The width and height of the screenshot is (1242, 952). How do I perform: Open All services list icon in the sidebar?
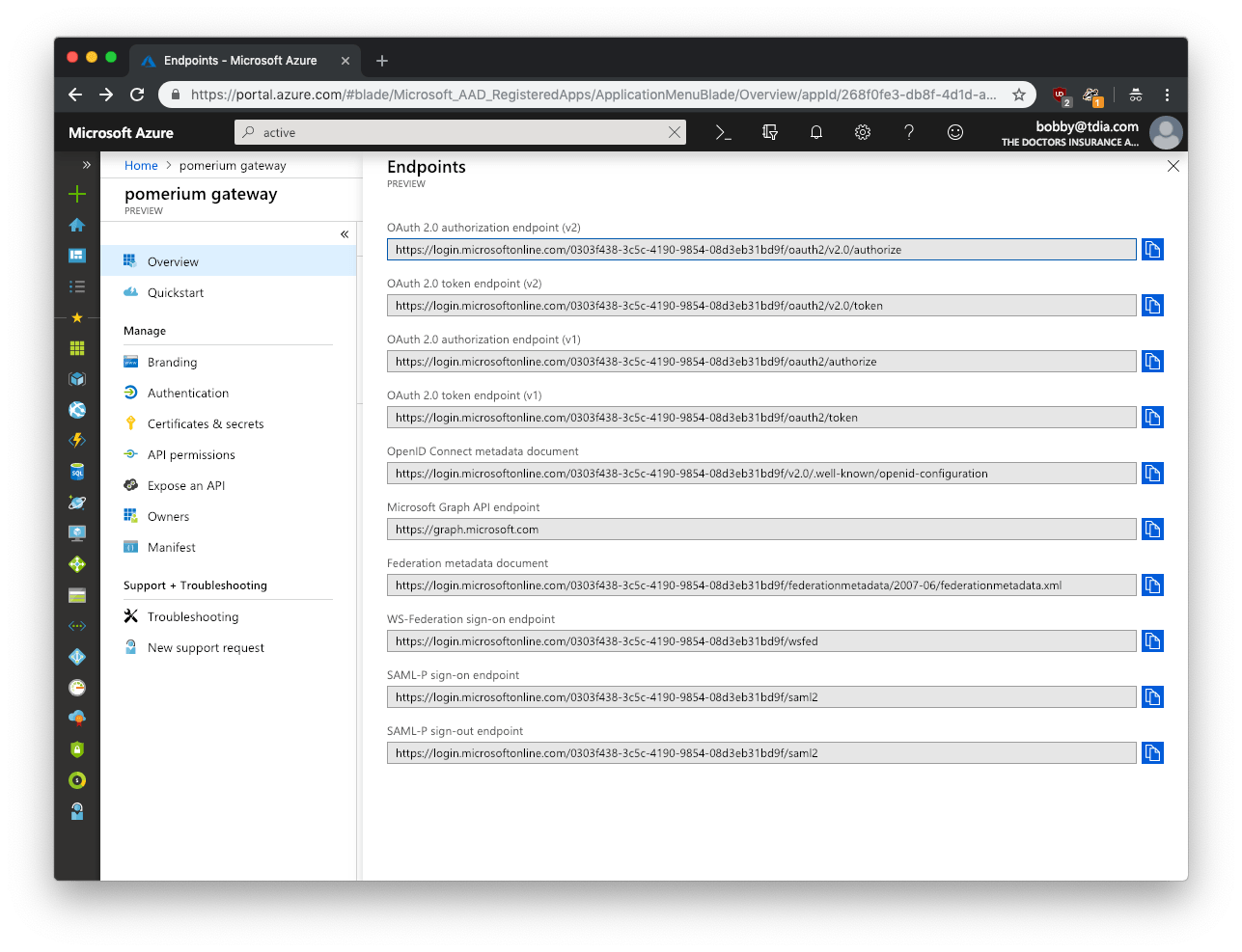click(x=77, y=286)
